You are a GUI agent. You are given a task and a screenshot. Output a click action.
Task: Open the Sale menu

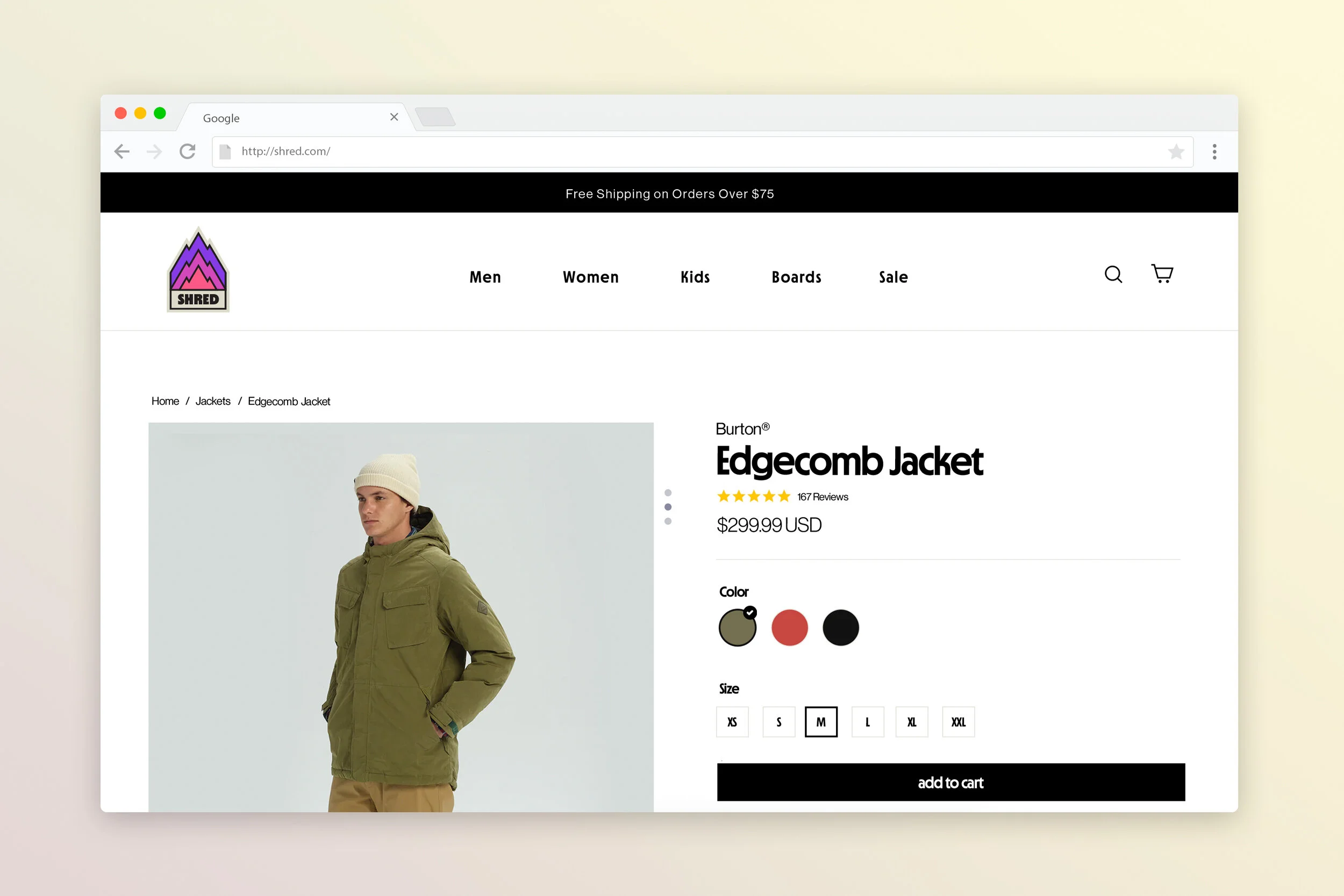tap(893, 277)
